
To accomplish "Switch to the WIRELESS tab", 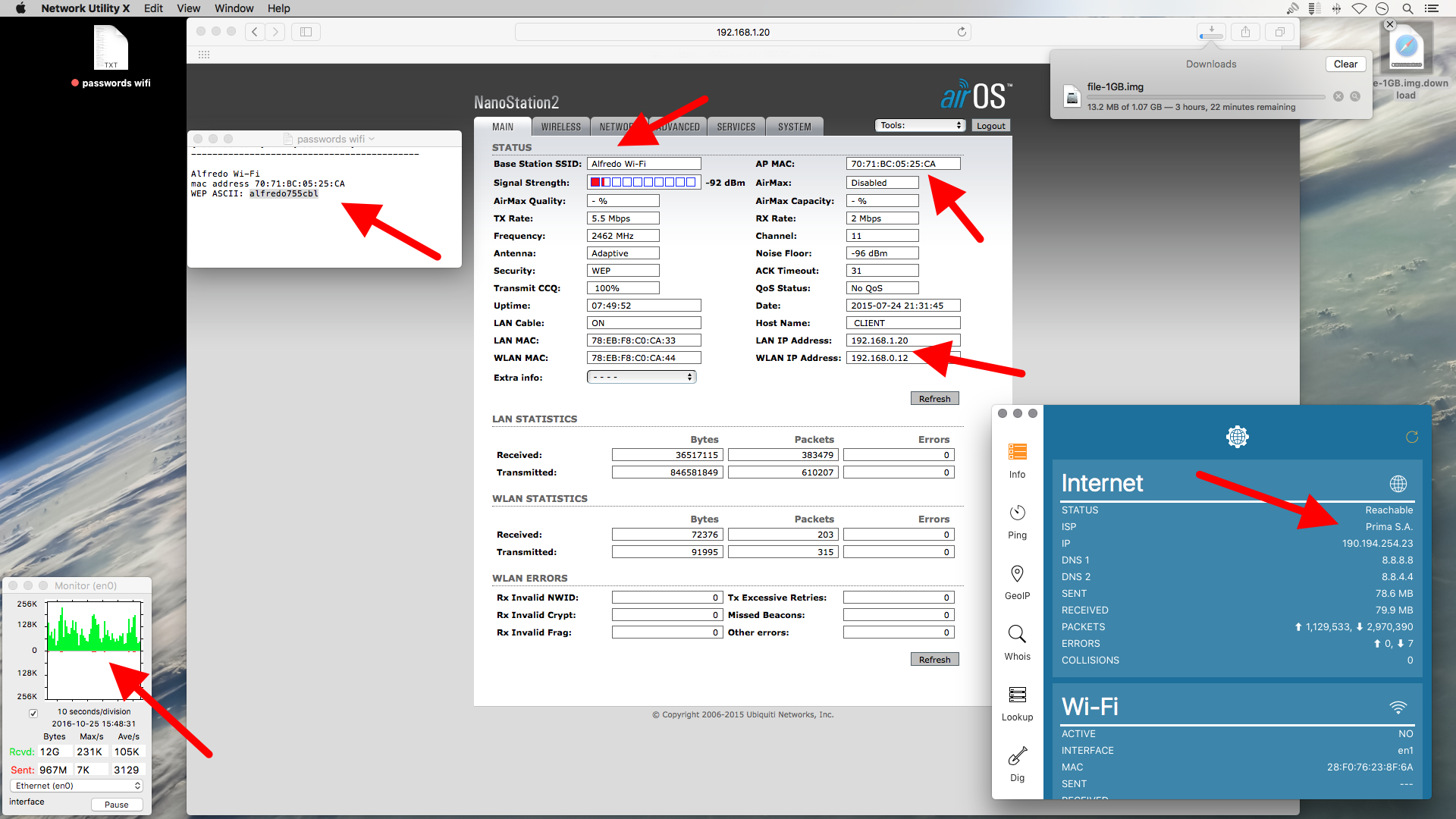I will pyautogui.click(x=560, y=127).
